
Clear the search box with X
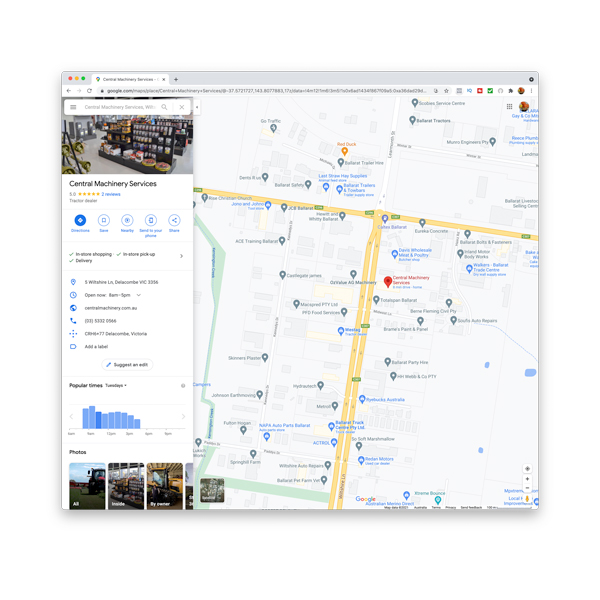point(182,107)
